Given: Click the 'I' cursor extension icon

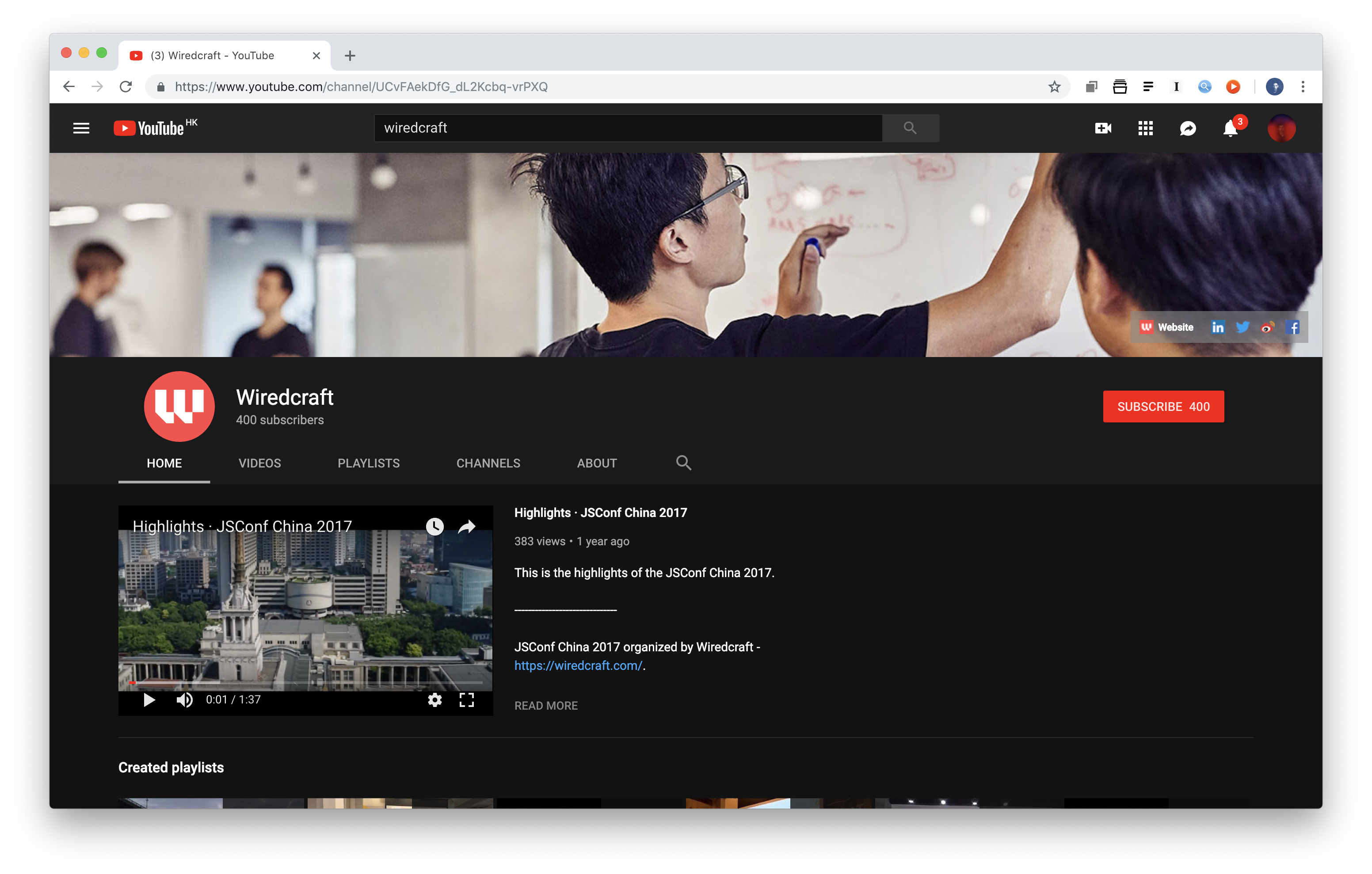Looking at the screenshot, I should click(1176, 87).
